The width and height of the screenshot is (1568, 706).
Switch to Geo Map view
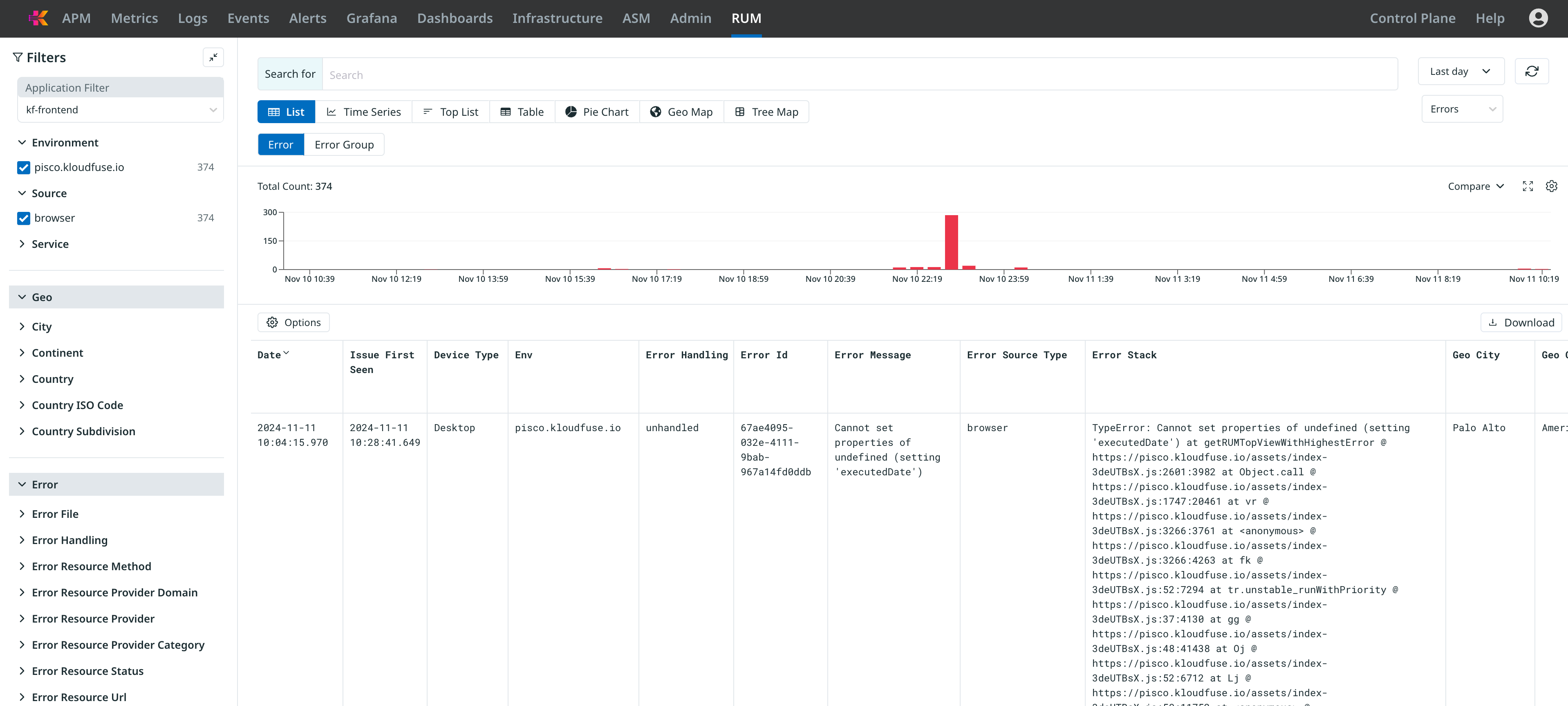[x=681, y=112]
